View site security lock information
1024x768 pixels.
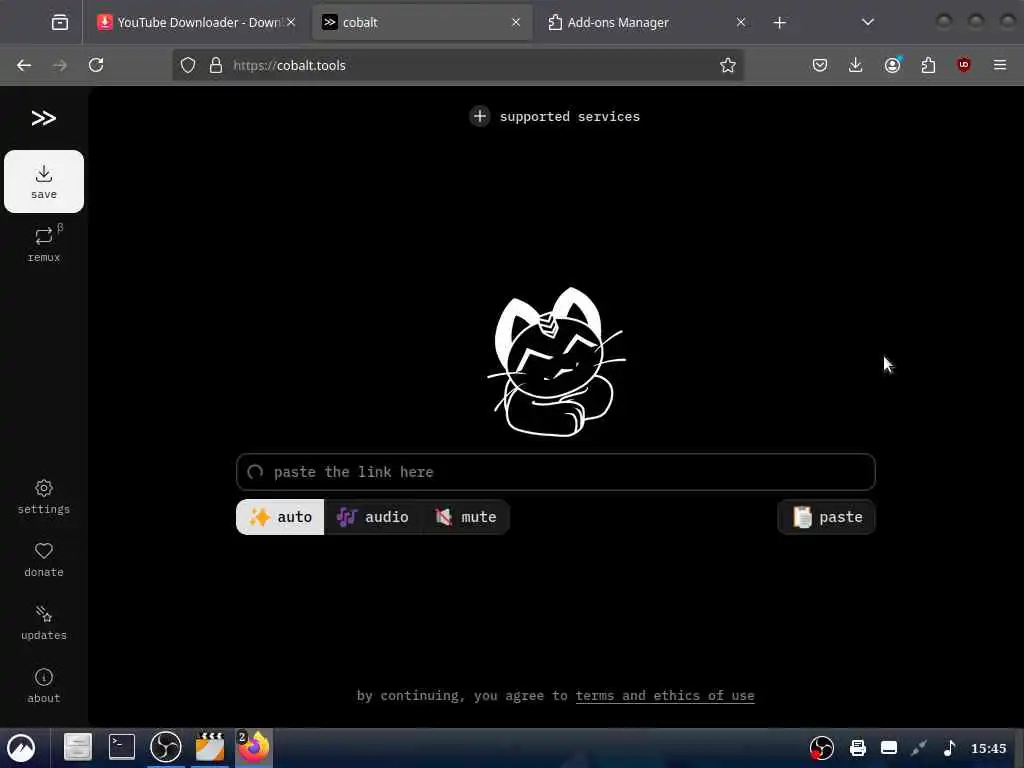click(x=216, y=65)
